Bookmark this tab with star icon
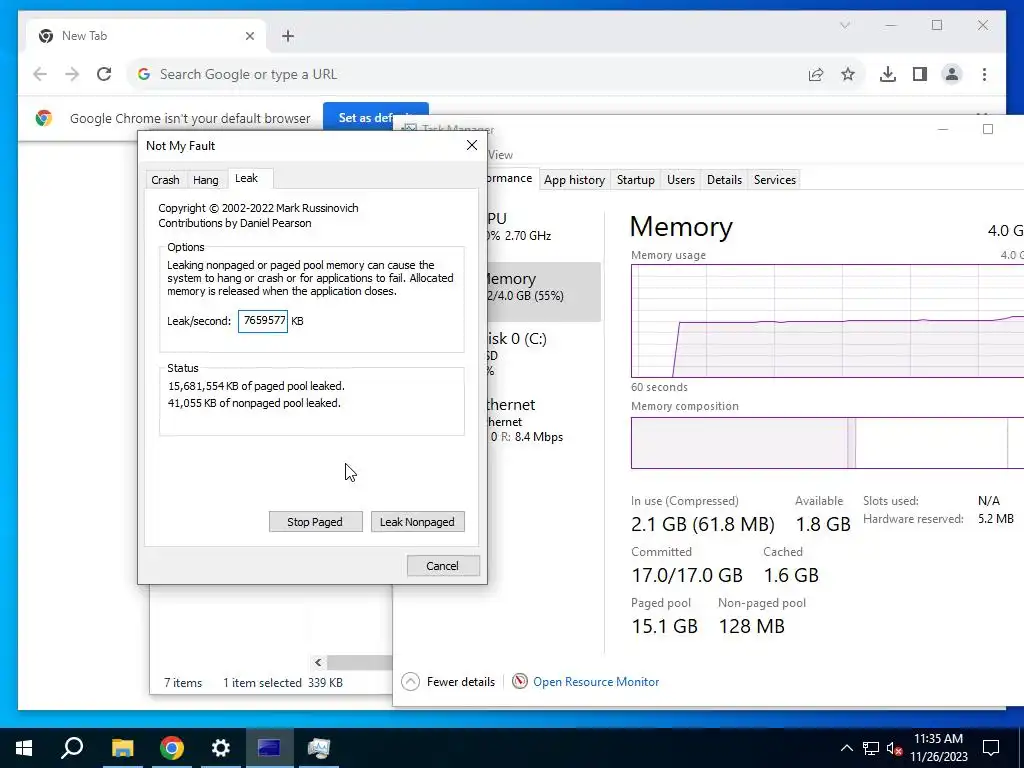The image size is (1024, 768). click(x=848, y=74)
